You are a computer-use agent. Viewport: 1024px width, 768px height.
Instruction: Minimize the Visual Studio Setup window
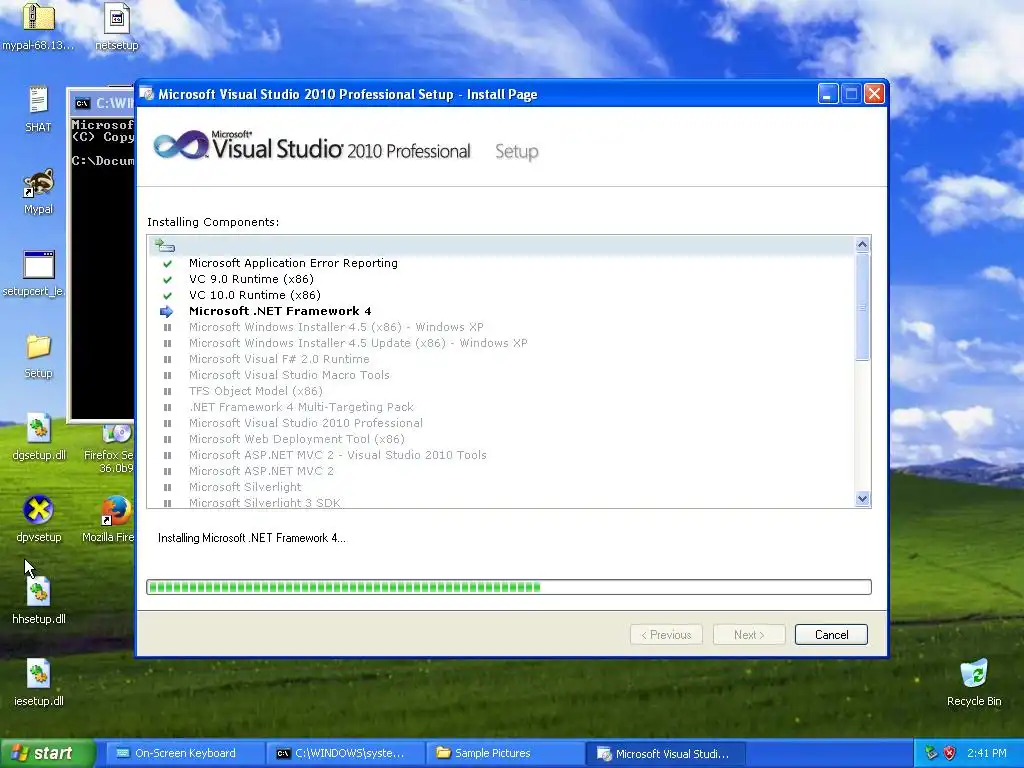pos(828,94)
